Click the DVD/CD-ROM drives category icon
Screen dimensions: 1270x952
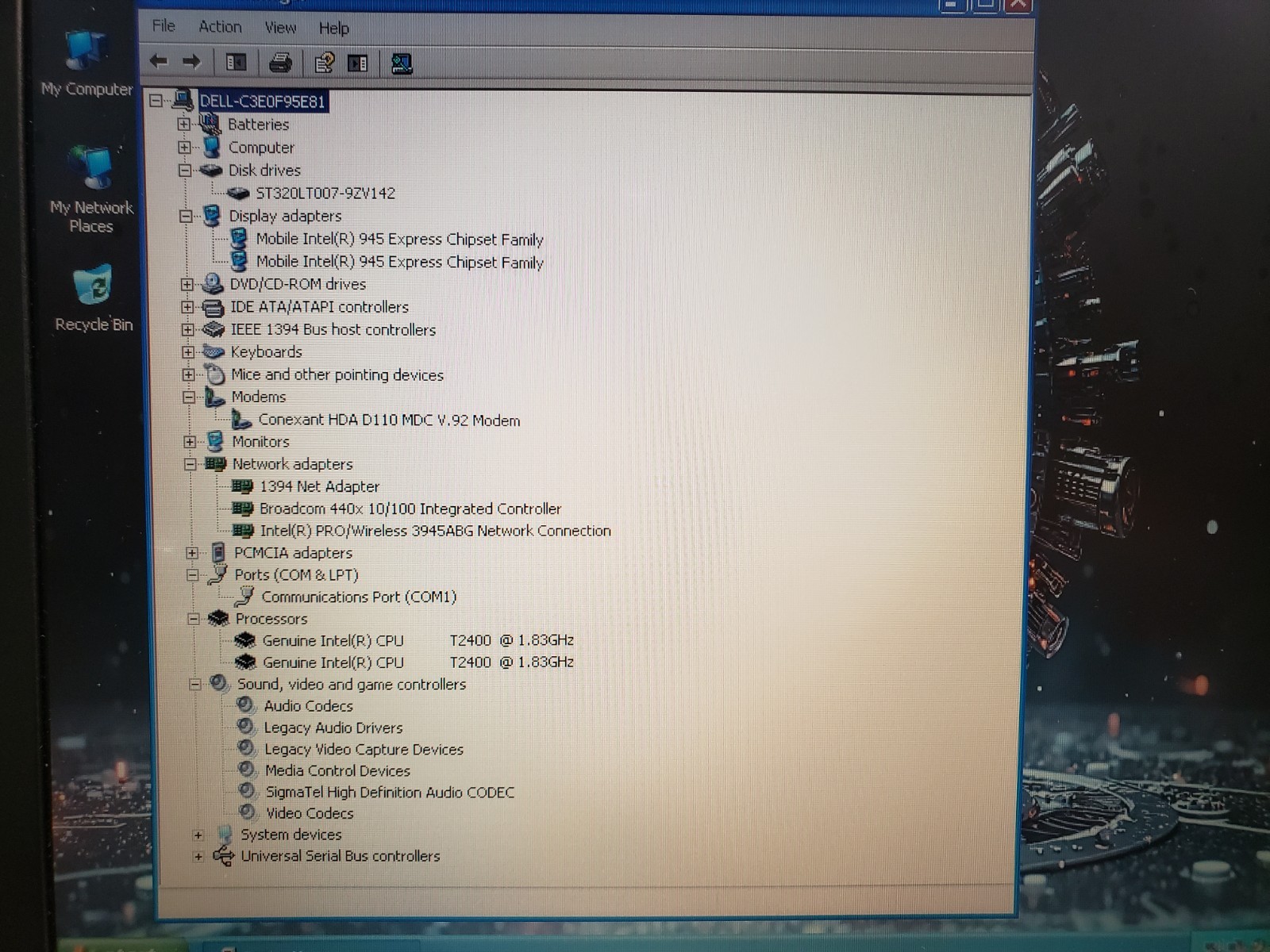212,283
